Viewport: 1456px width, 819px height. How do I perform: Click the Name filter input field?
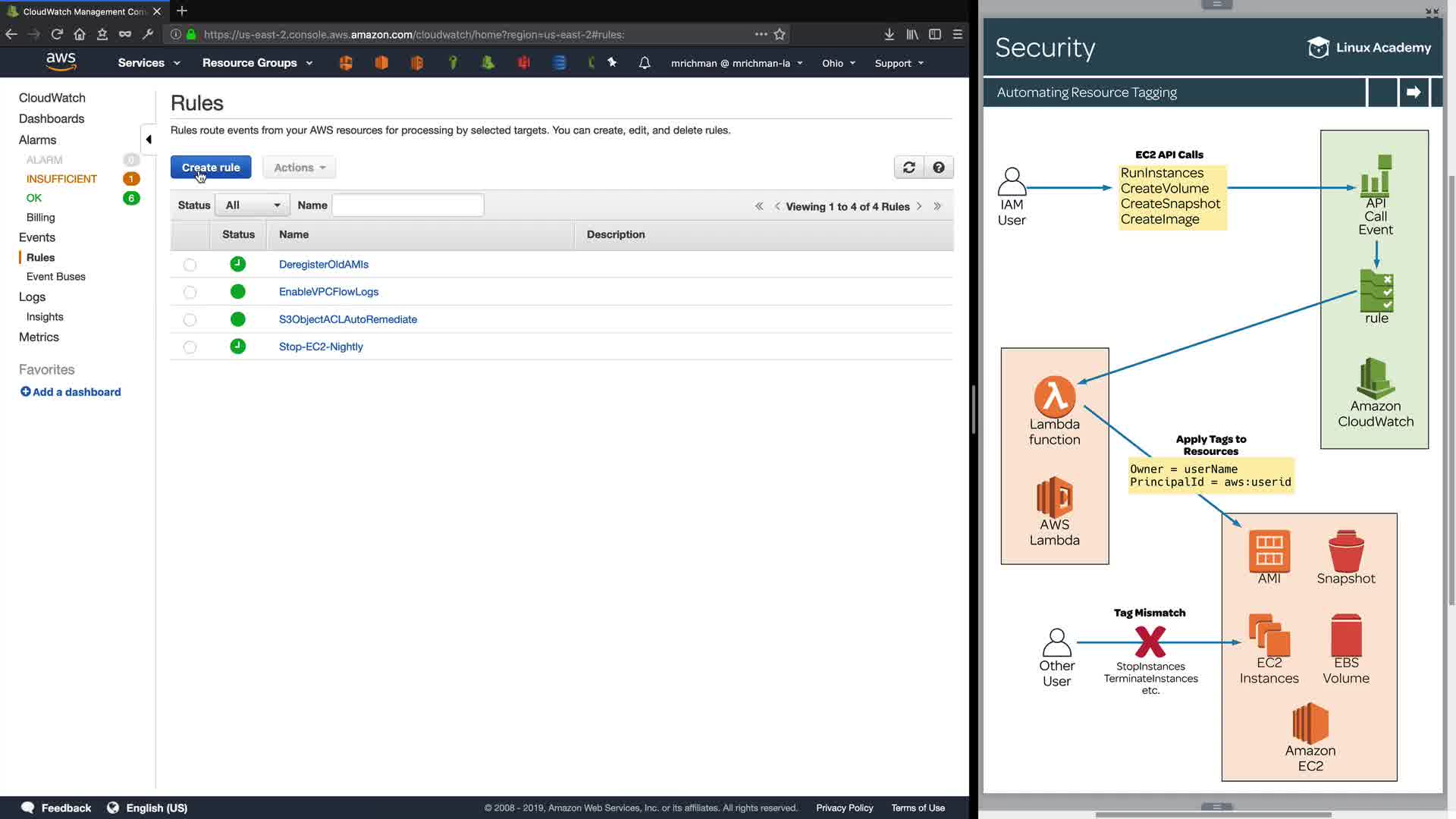point(408,206)
